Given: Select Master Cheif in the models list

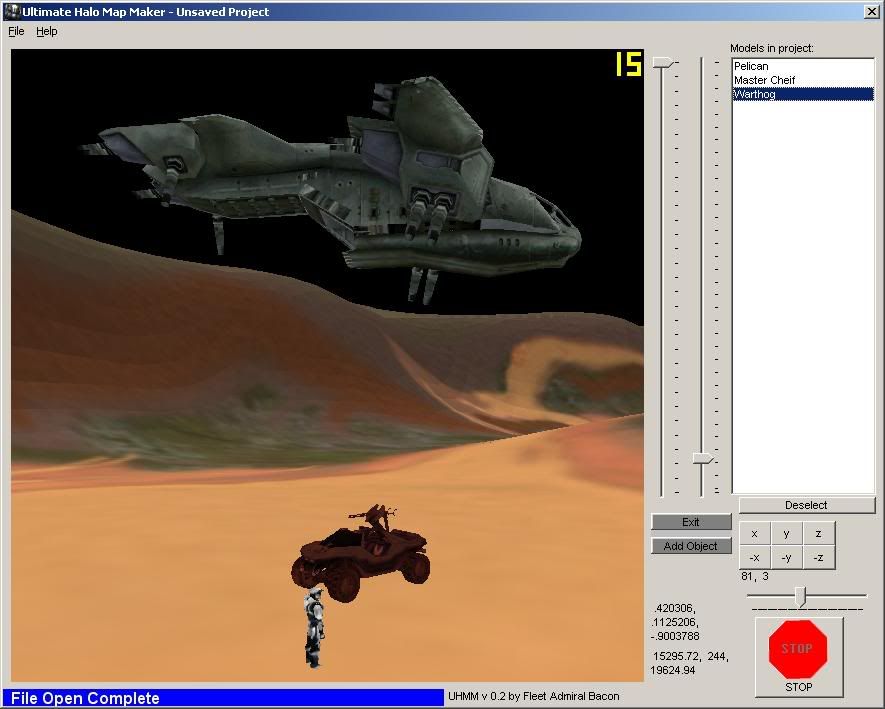Looking at the screenshot, I should 803,80.
